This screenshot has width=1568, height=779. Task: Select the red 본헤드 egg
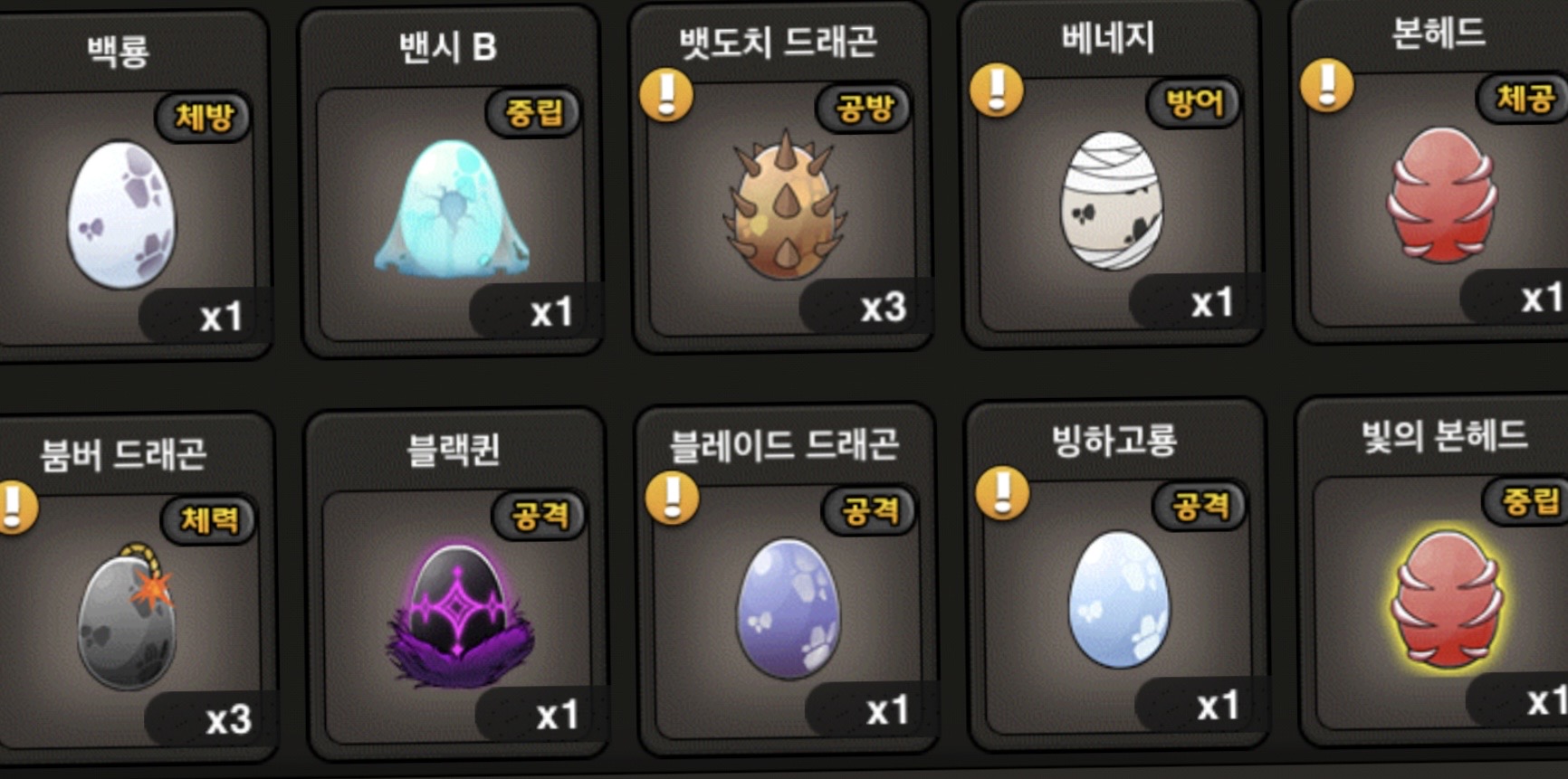(x=1441, y=195)
